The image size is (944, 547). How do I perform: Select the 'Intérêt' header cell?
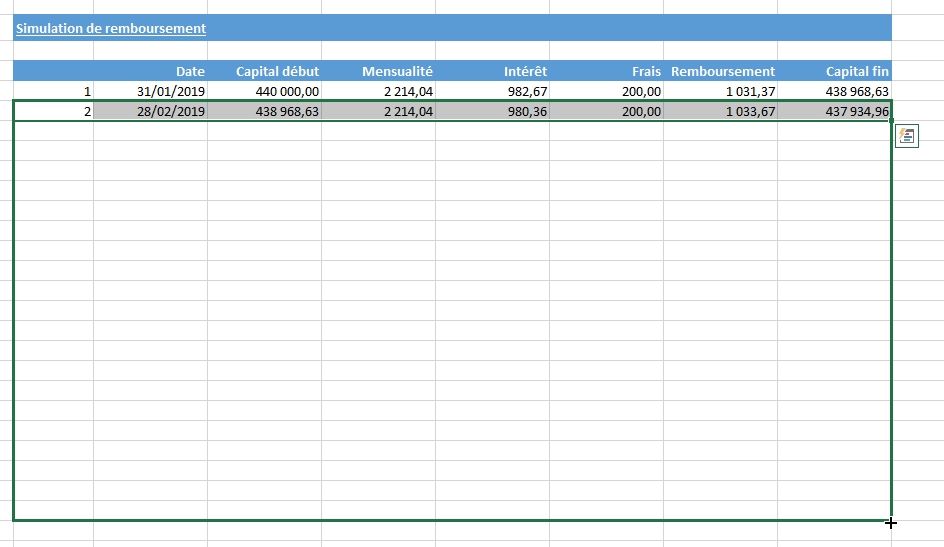[493, 71]
